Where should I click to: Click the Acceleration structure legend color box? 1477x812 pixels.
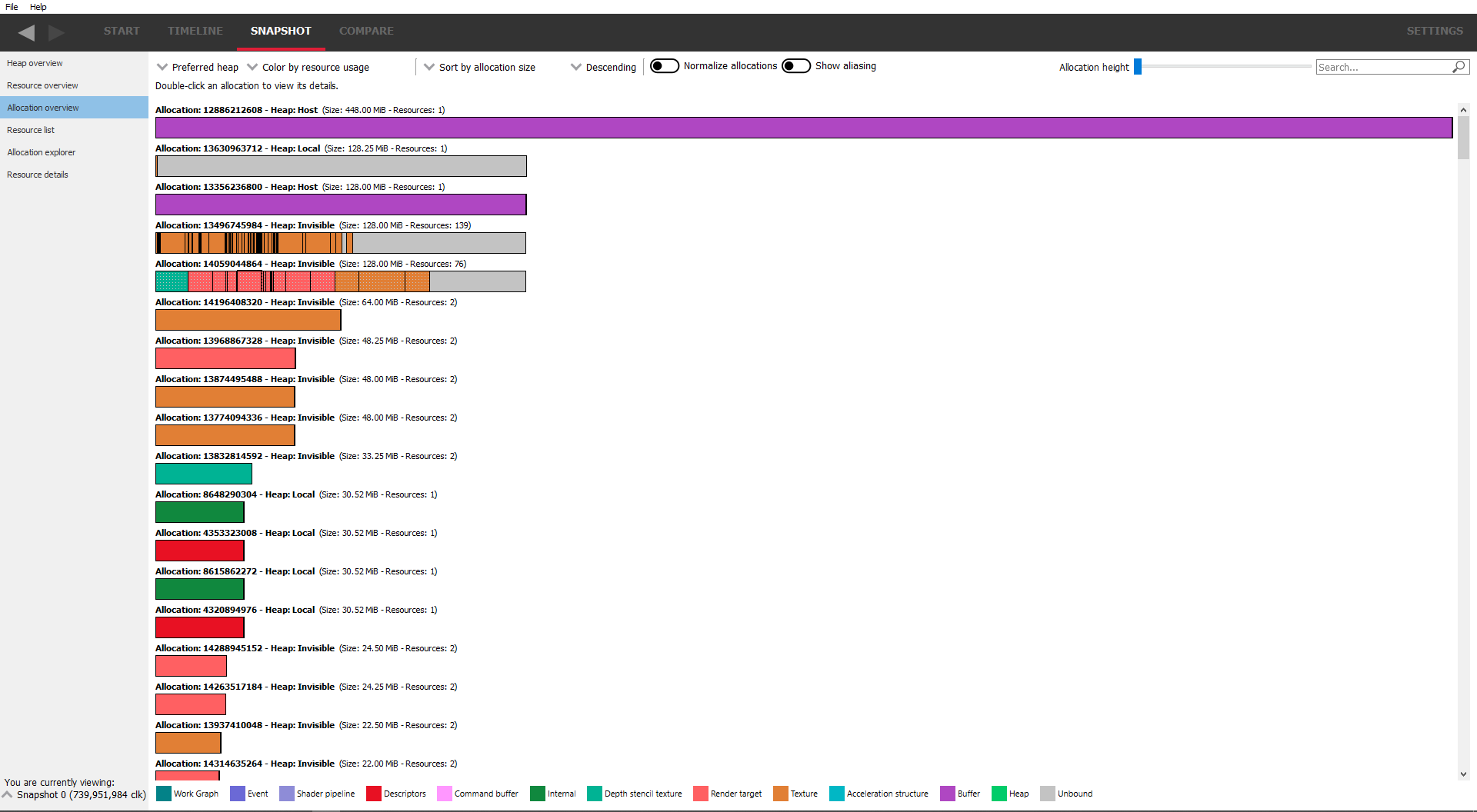[836, 794]
